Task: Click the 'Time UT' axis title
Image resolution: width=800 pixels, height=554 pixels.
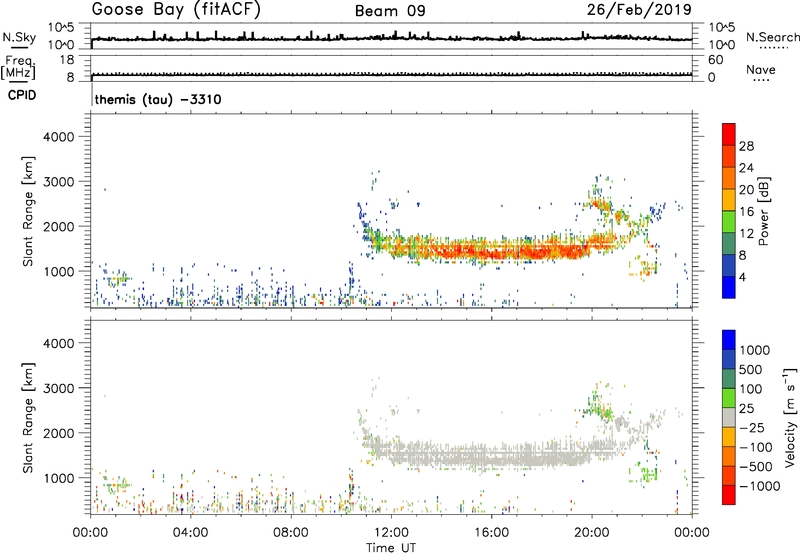Action: click(391, 548)
